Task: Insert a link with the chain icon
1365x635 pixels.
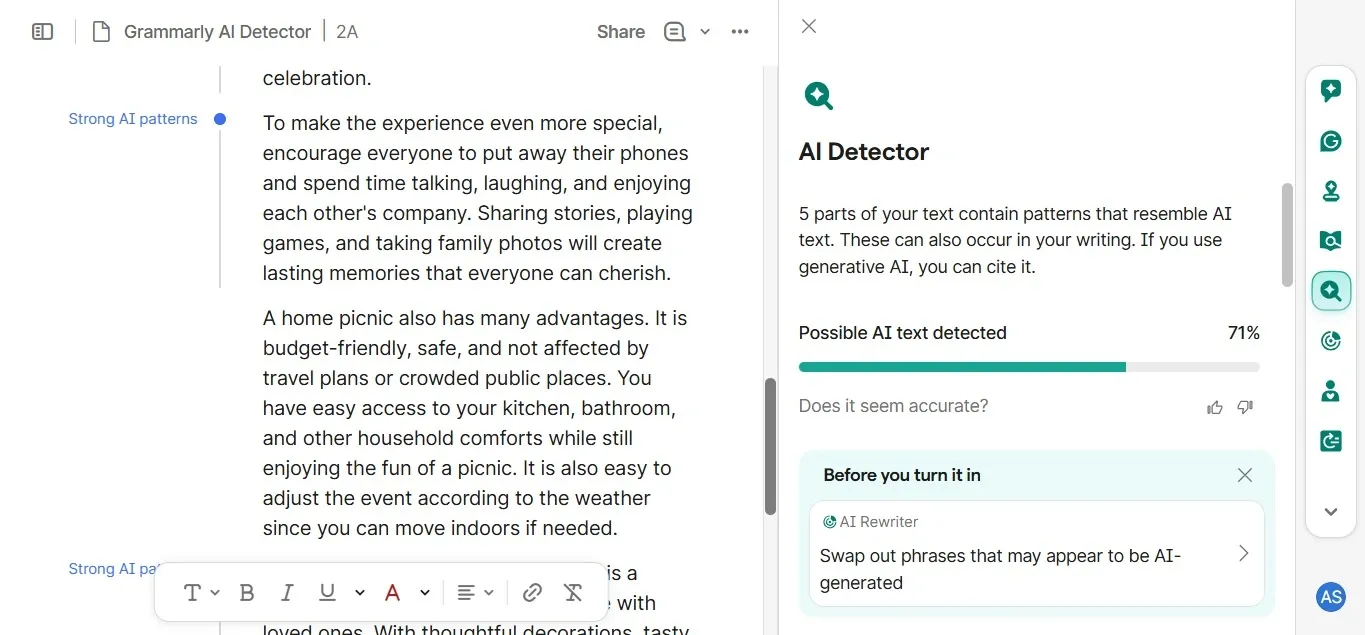Action: (532, 593)
